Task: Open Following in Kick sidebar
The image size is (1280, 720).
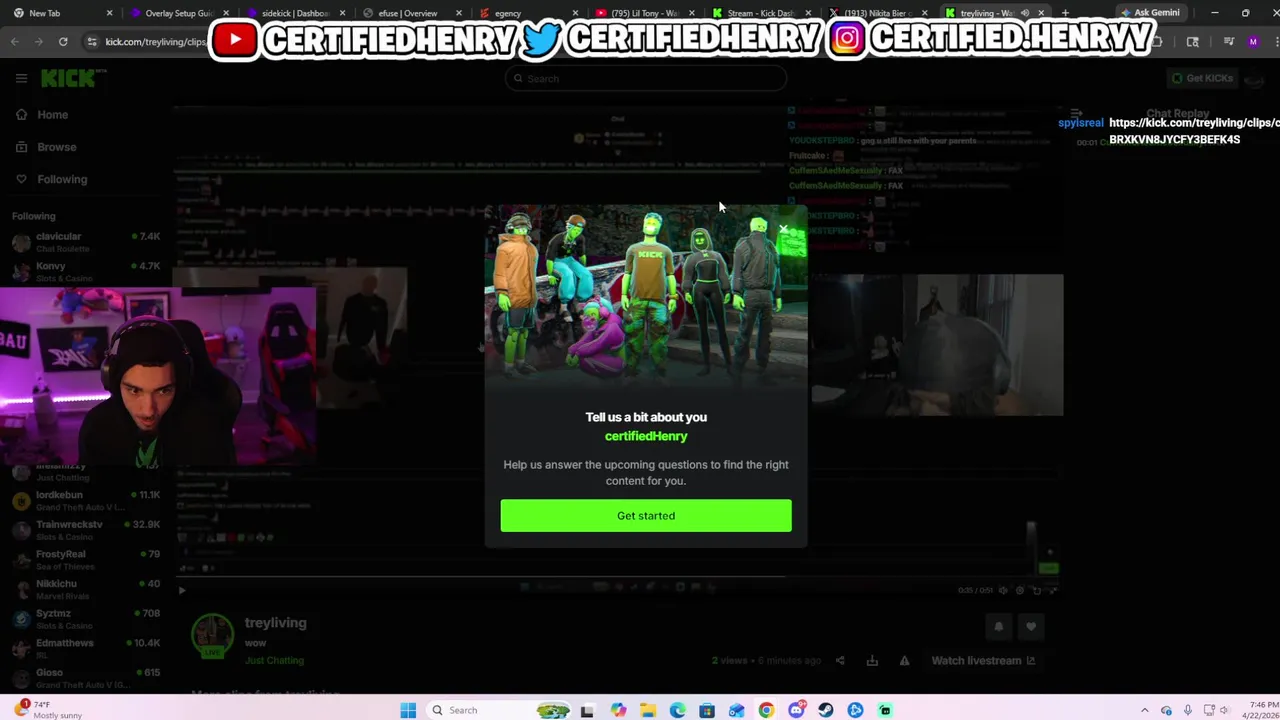Action: 52,179
